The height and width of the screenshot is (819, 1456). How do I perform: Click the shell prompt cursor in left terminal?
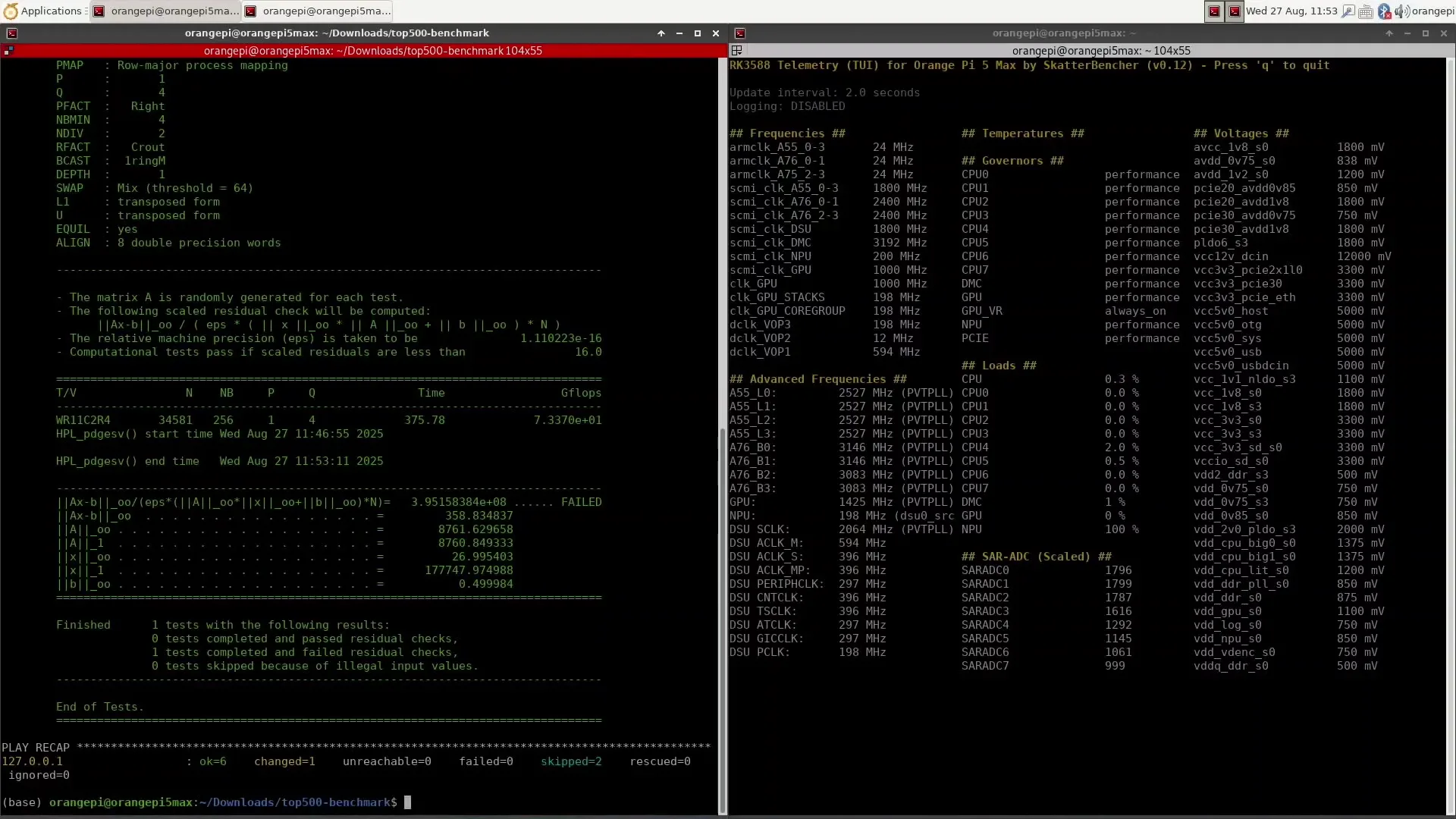(407, 802)
